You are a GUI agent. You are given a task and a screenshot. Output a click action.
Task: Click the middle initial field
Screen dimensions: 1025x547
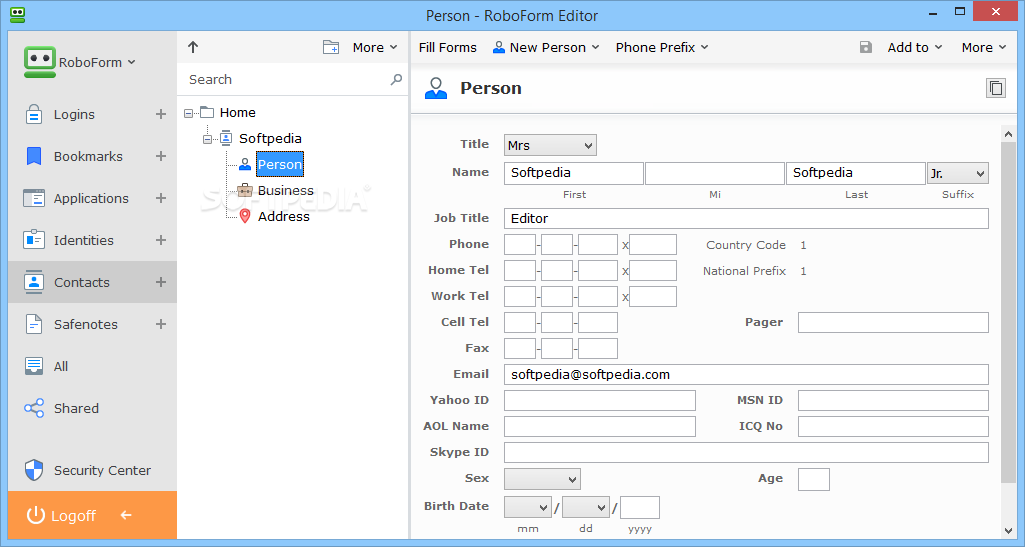pos(714,173)
